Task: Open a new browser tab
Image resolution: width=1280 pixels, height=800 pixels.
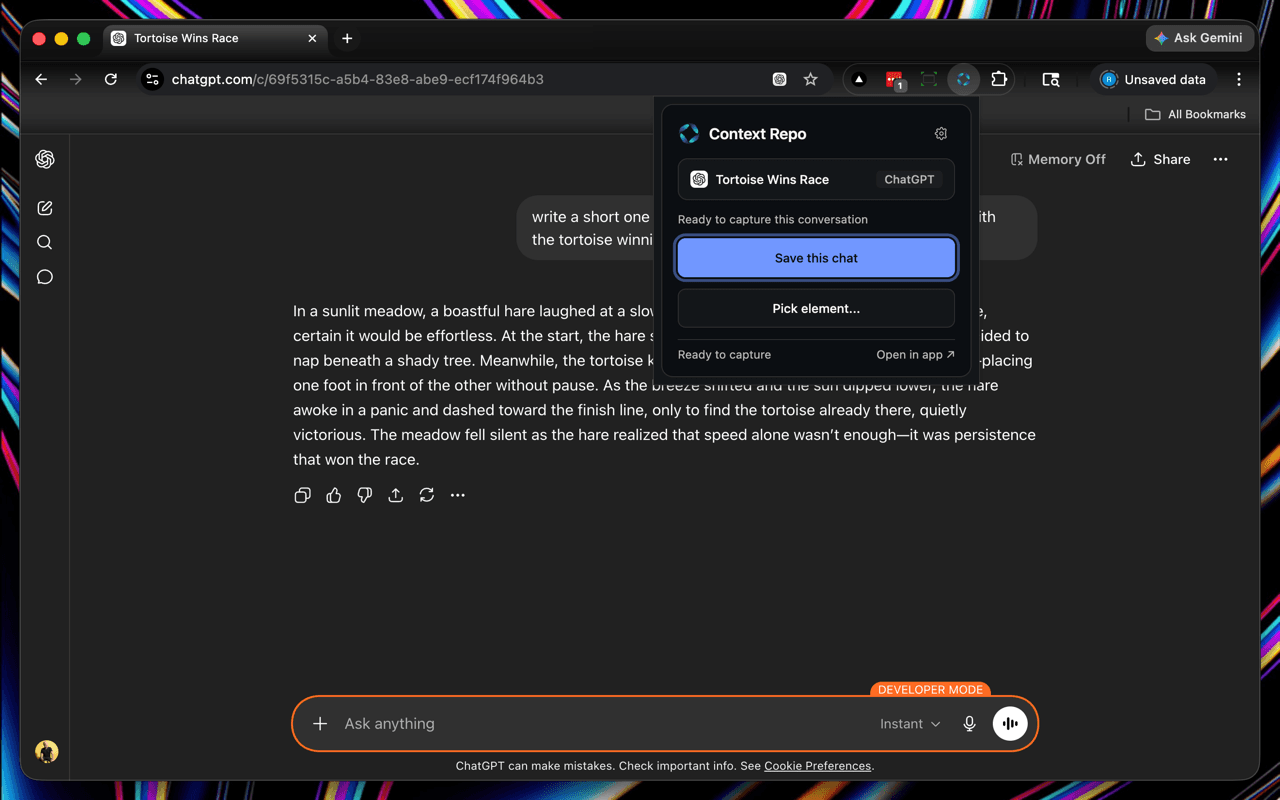Action: [x=347, y=38]
